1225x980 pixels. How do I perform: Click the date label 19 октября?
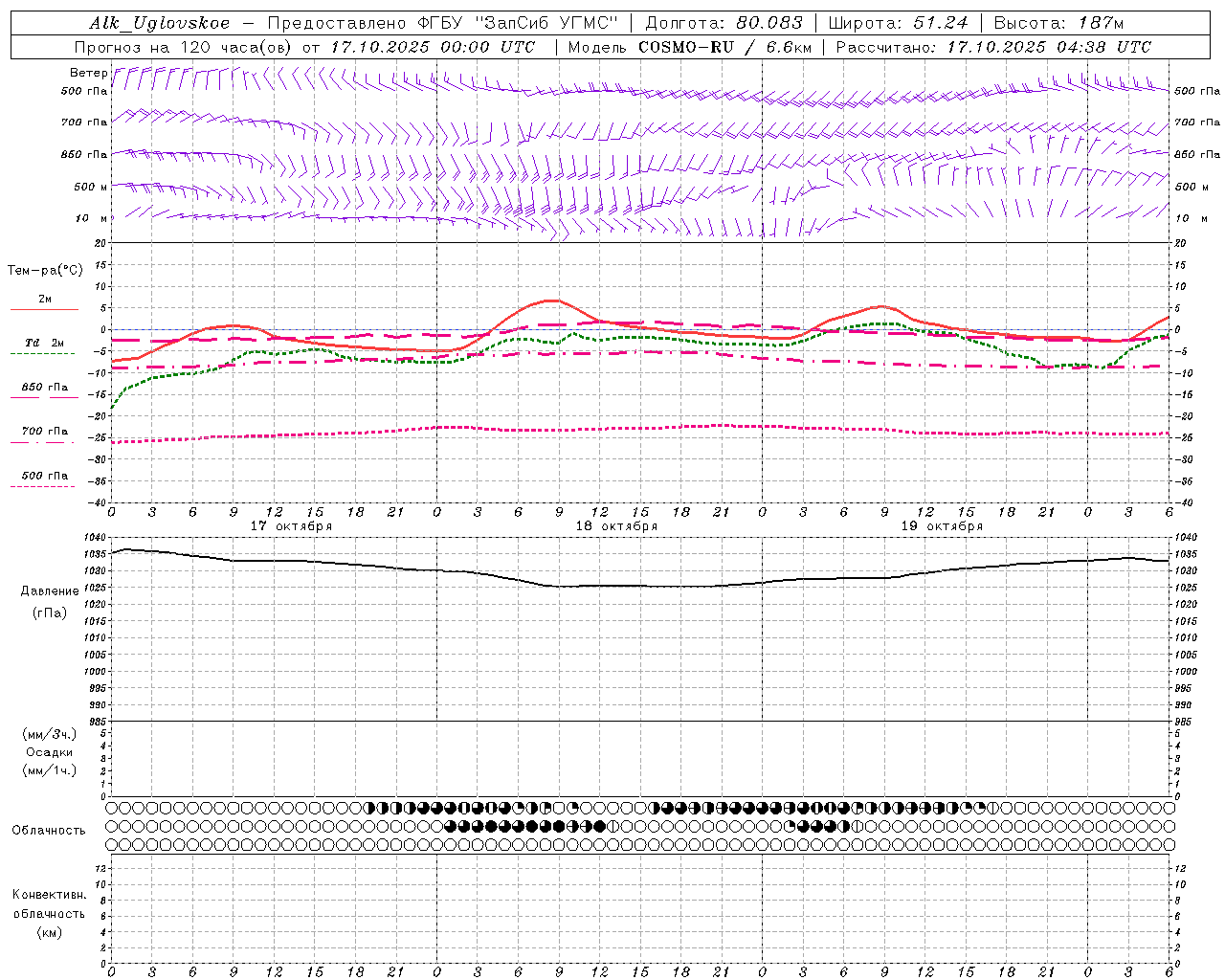pyautogui.click(x=942, y=526)
